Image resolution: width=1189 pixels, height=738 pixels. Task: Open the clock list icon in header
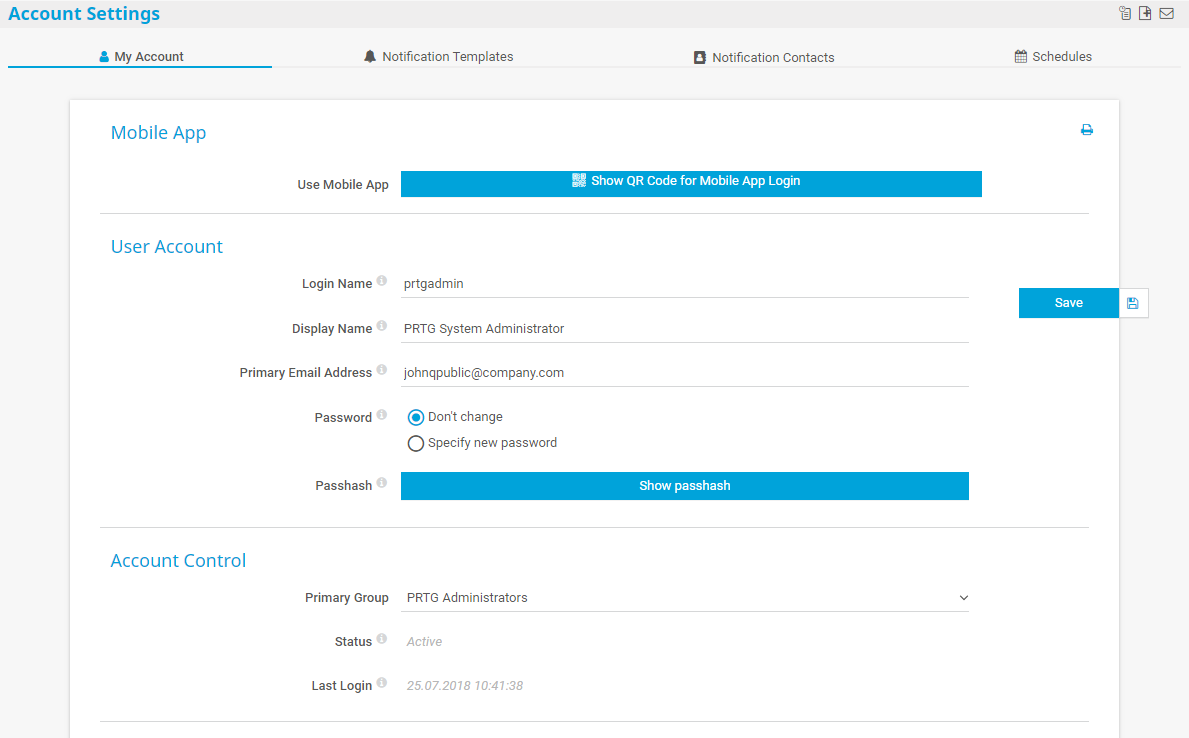tap(1125, 13)
